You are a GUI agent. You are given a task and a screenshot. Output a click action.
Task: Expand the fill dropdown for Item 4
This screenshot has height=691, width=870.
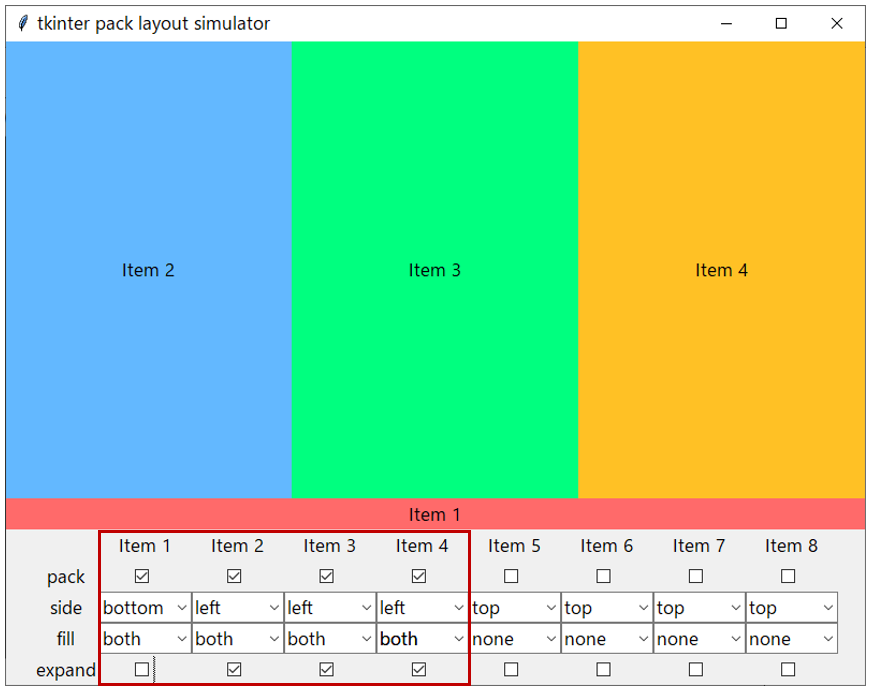click(x=422, y=639)
